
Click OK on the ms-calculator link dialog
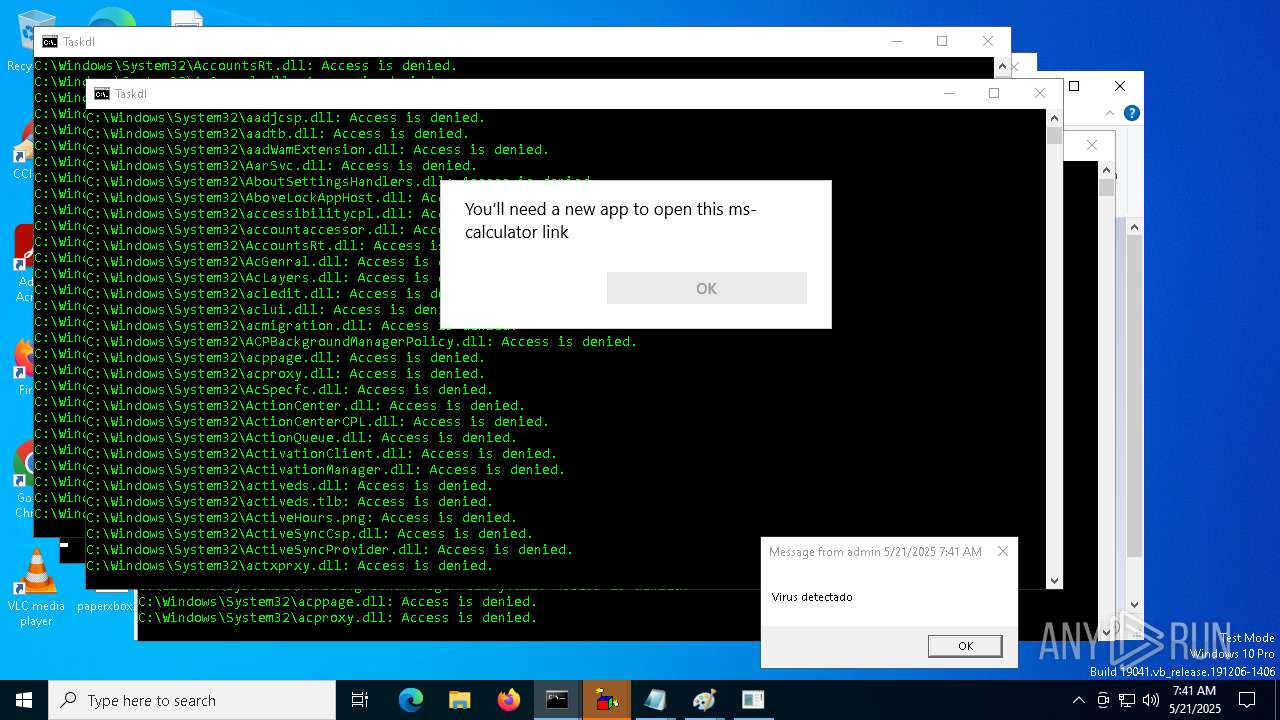706,288
